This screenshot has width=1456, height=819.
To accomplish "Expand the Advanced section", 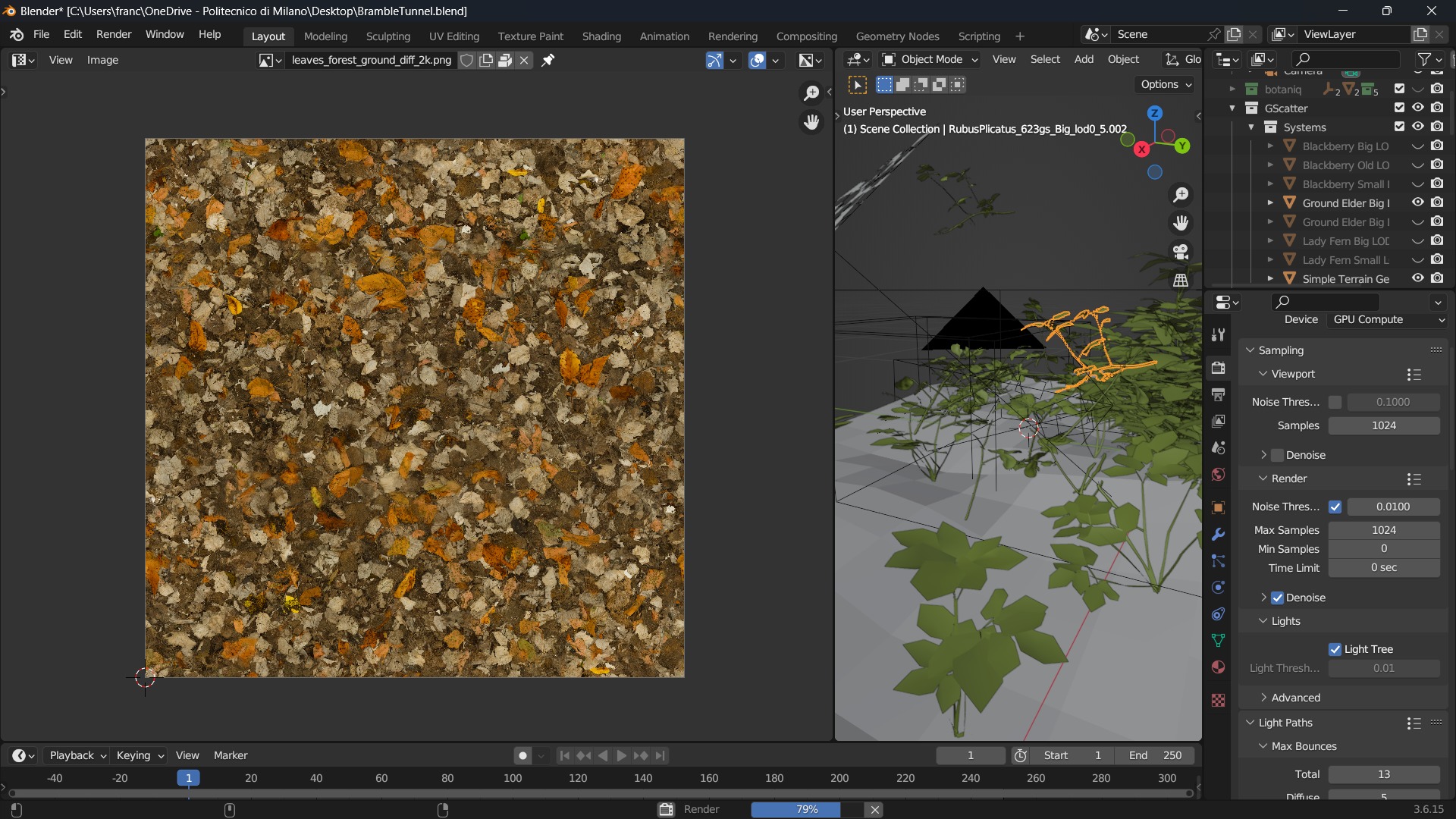I will [x=1295, y=698].
